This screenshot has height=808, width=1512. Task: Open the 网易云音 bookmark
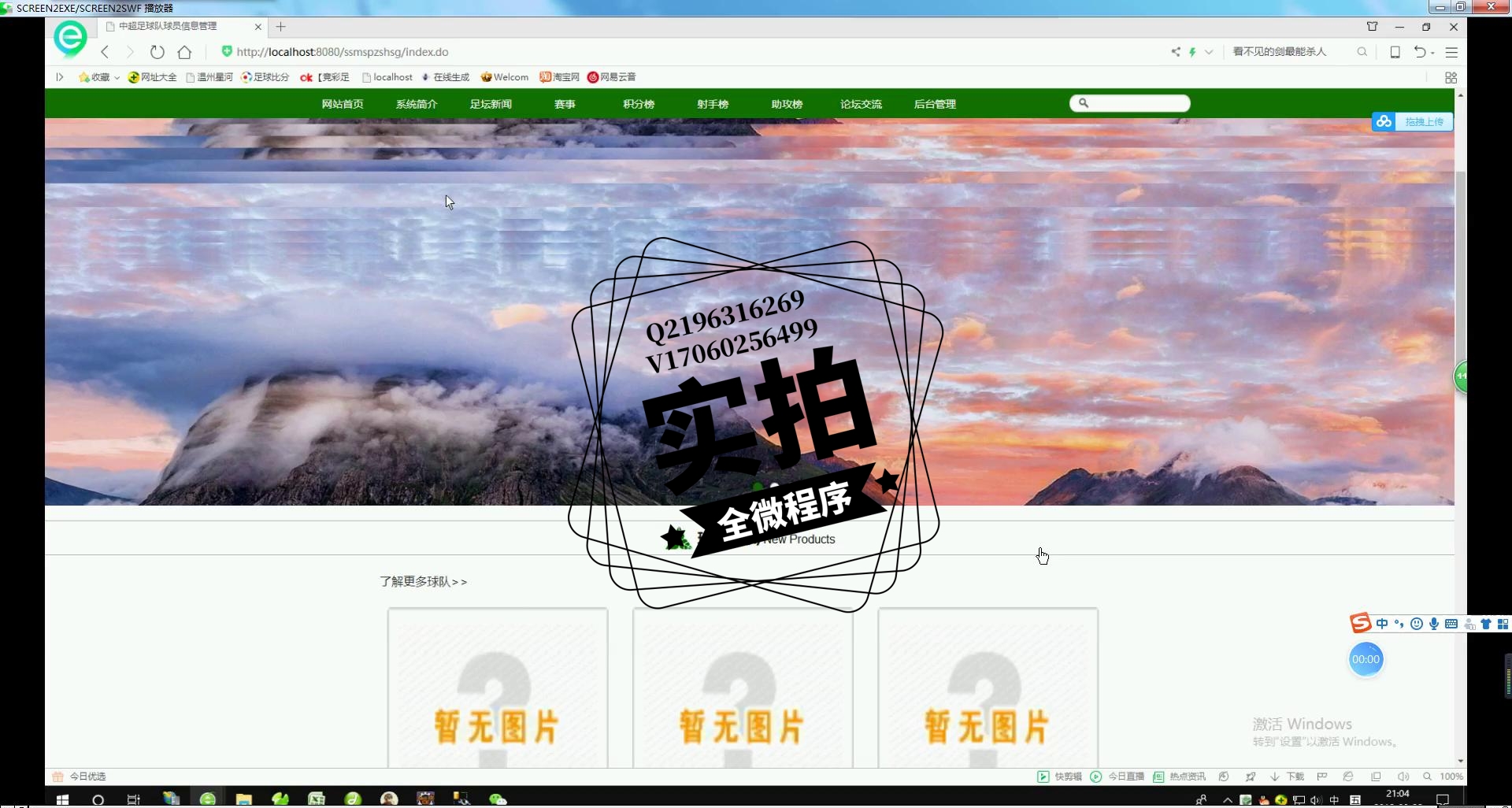click(x=612, y=77)
